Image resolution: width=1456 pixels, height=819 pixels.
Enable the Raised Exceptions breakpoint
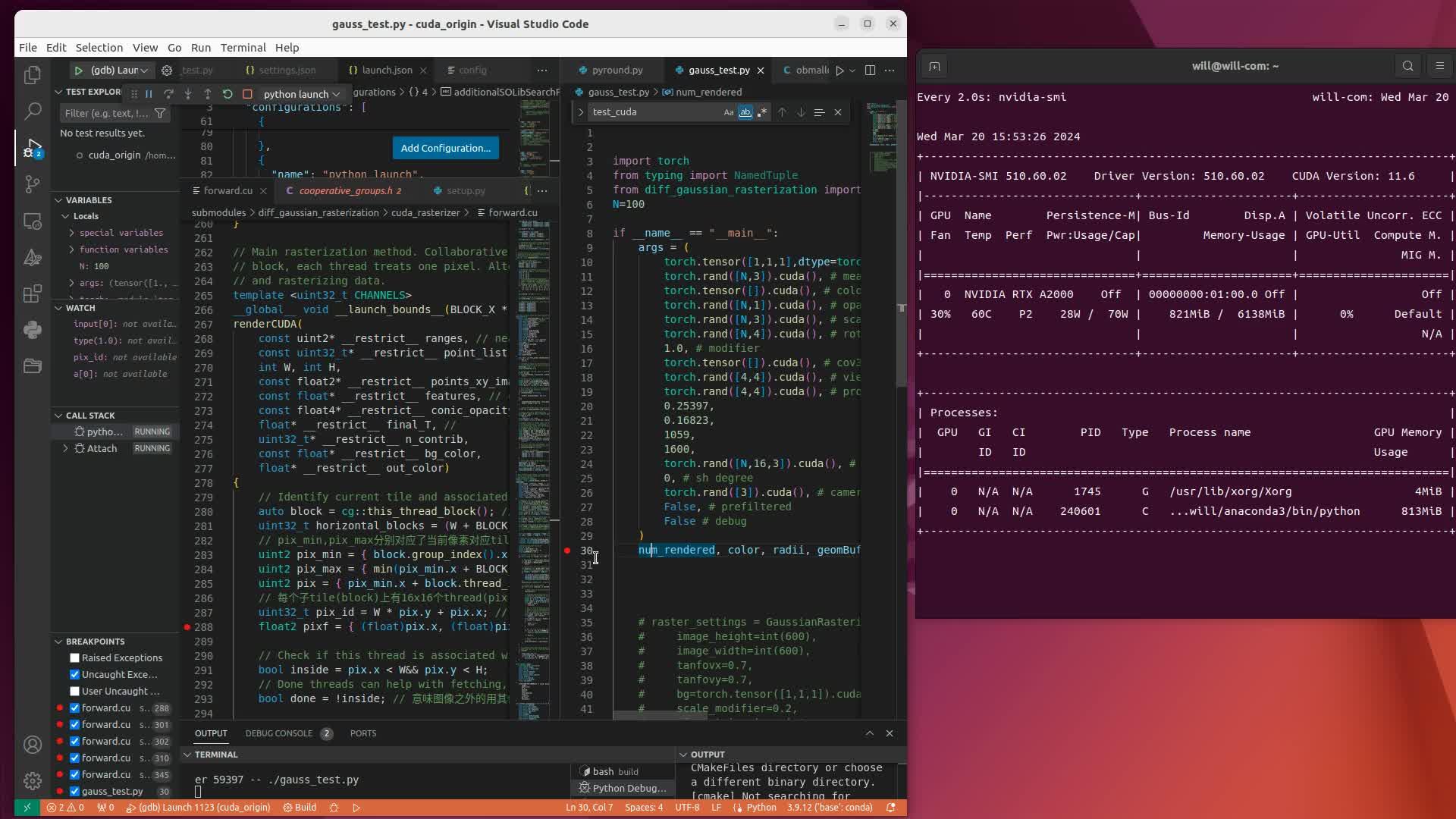74,657
